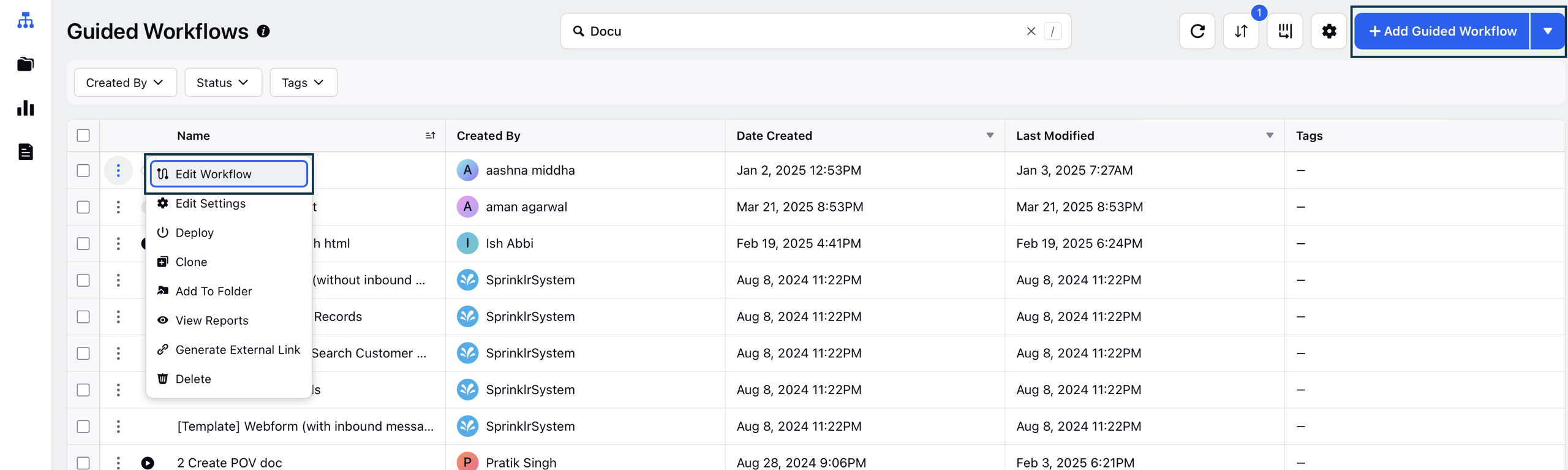Check the Ish Abbi row checkbox
Screen dimensions: 1568x470
83,243
